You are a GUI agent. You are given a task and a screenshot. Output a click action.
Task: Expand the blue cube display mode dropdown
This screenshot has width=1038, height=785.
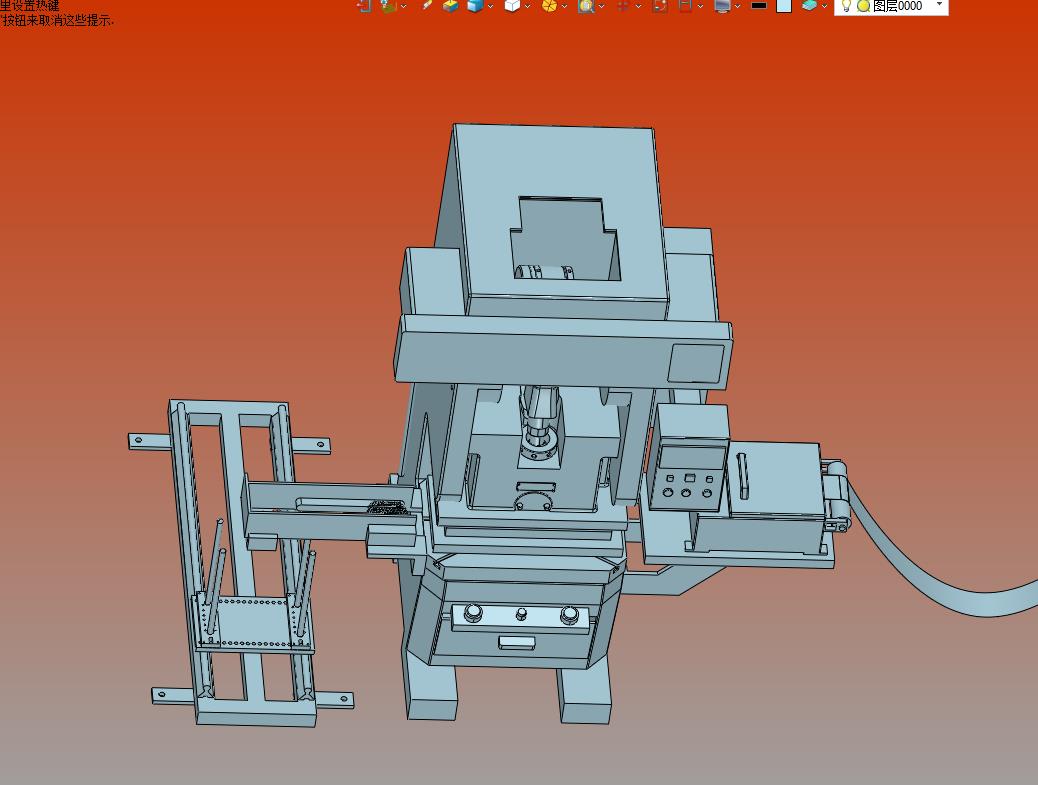[x=491, y=6]
